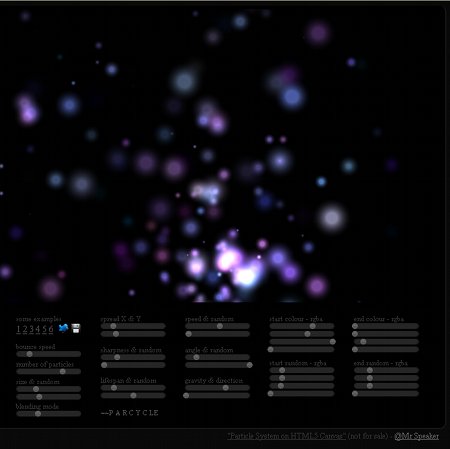Screen dimensions: 450x449
Task: Click the start colour blue slider (third row)
Action: pos(302,342)
